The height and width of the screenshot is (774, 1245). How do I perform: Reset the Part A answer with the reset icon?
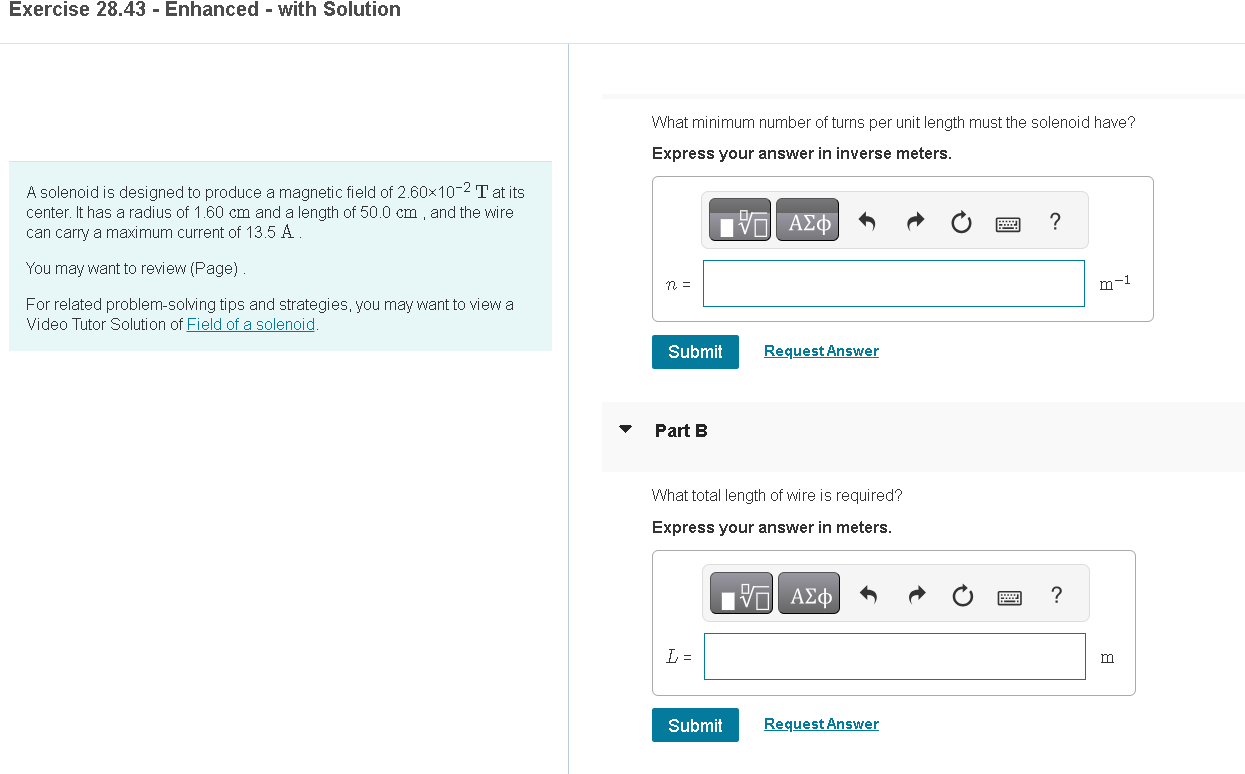(960, 223)
